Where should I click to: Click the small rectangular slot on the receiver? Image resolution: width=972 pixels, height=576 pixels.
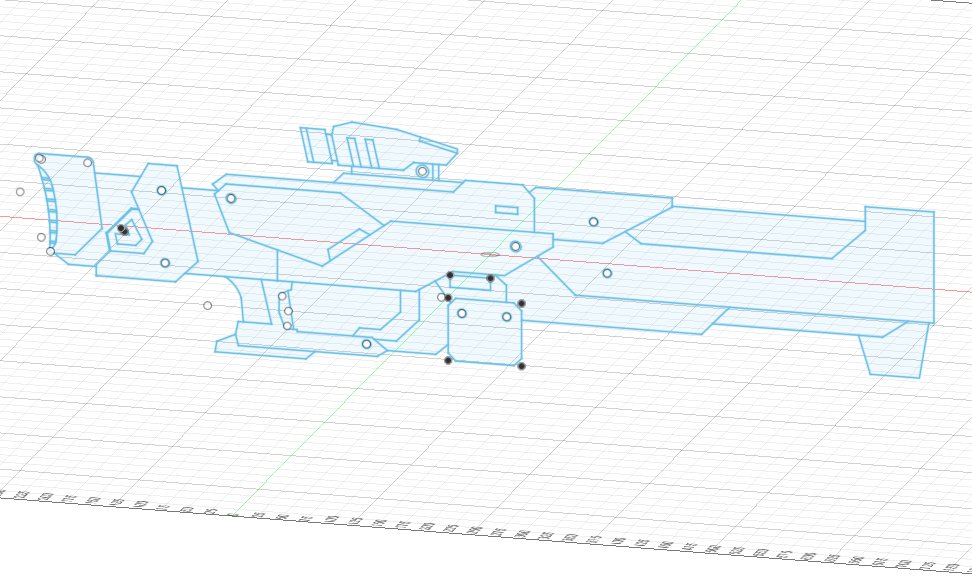pyautogui.click(x=506, y=210)
